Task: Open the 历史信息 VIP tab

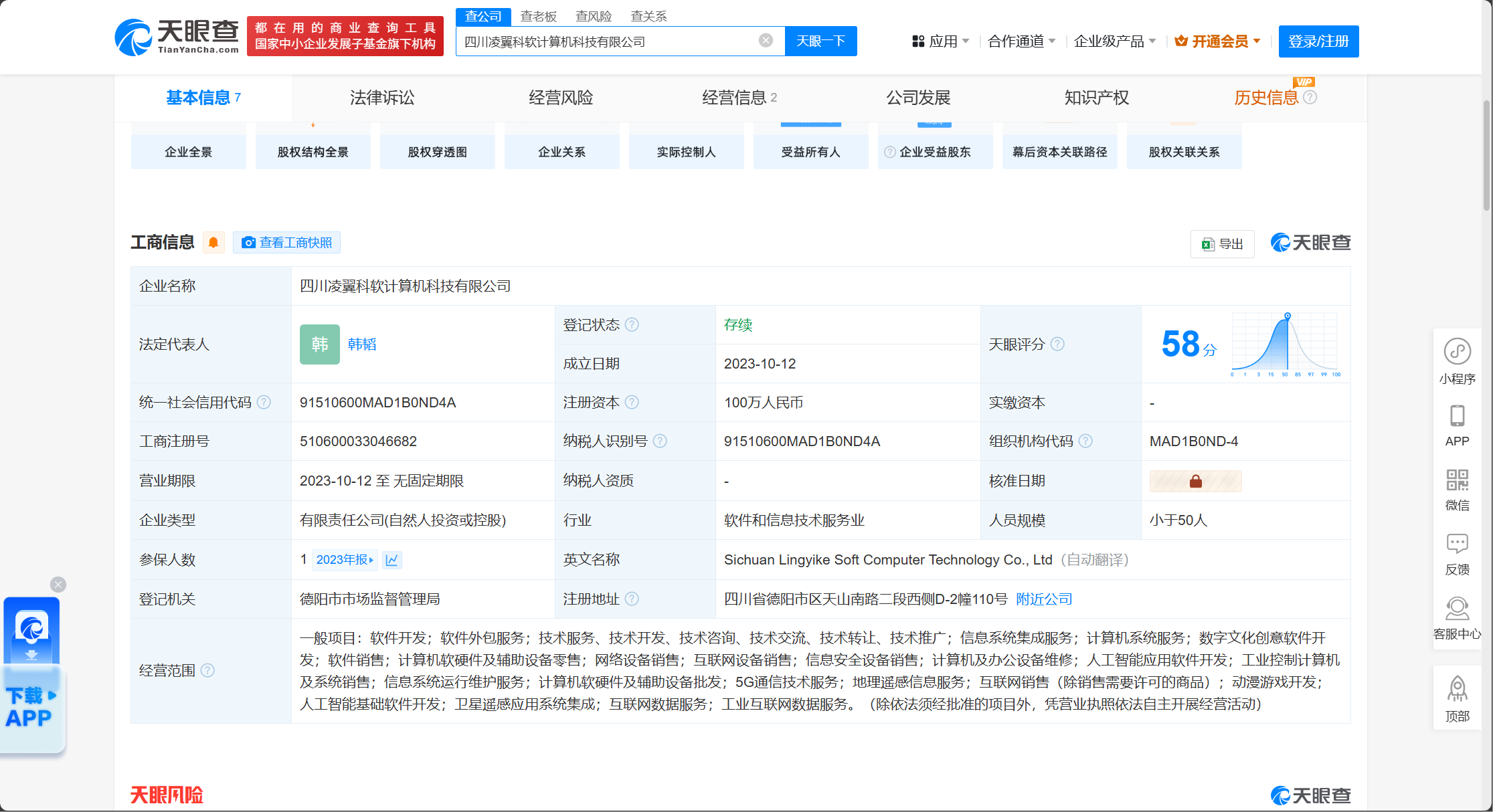Action: [x=1266, y=98]
